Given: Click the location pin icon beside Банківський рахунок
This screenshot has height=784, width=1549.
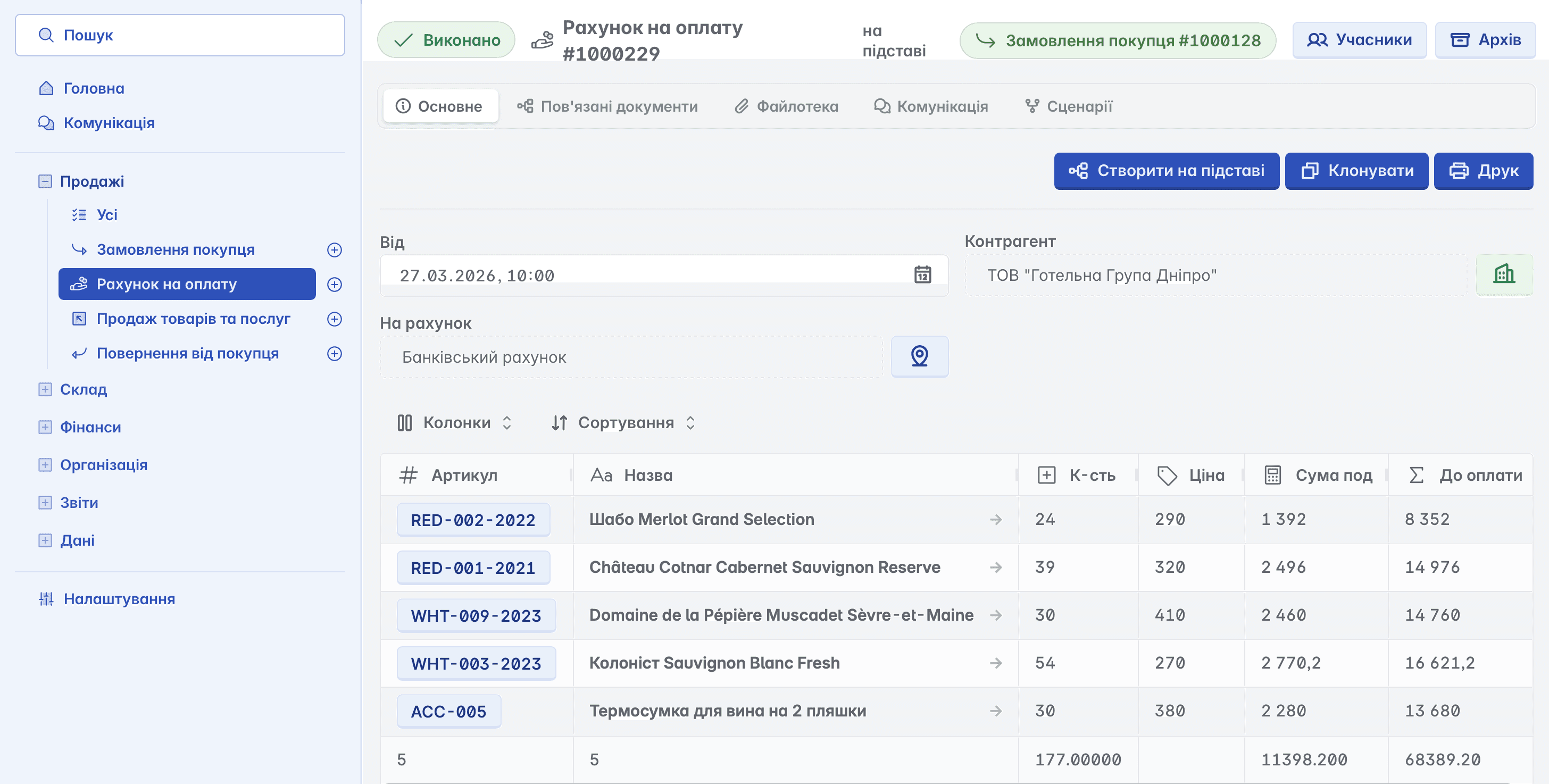Looking at the screenshot, I should [x=919, y=356].
